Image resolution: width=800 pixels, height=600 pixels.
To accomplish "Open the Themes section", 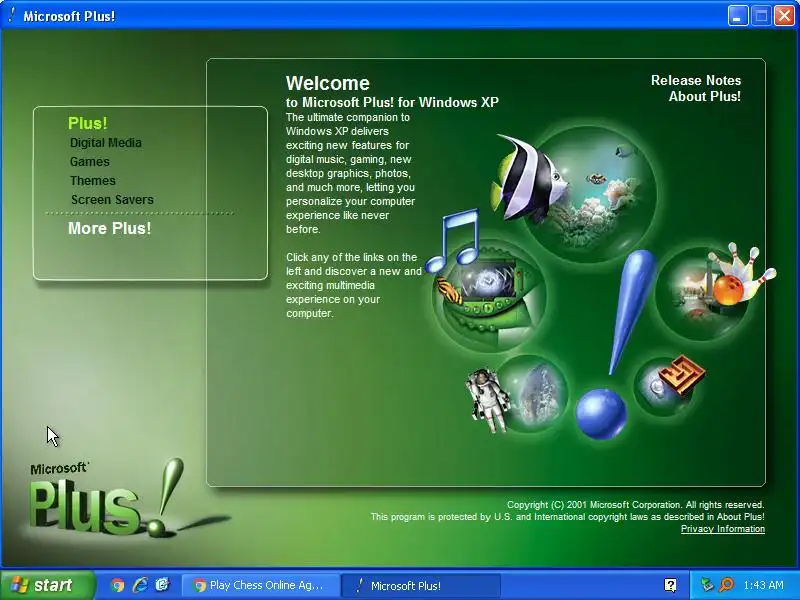I will coord(93,181).
